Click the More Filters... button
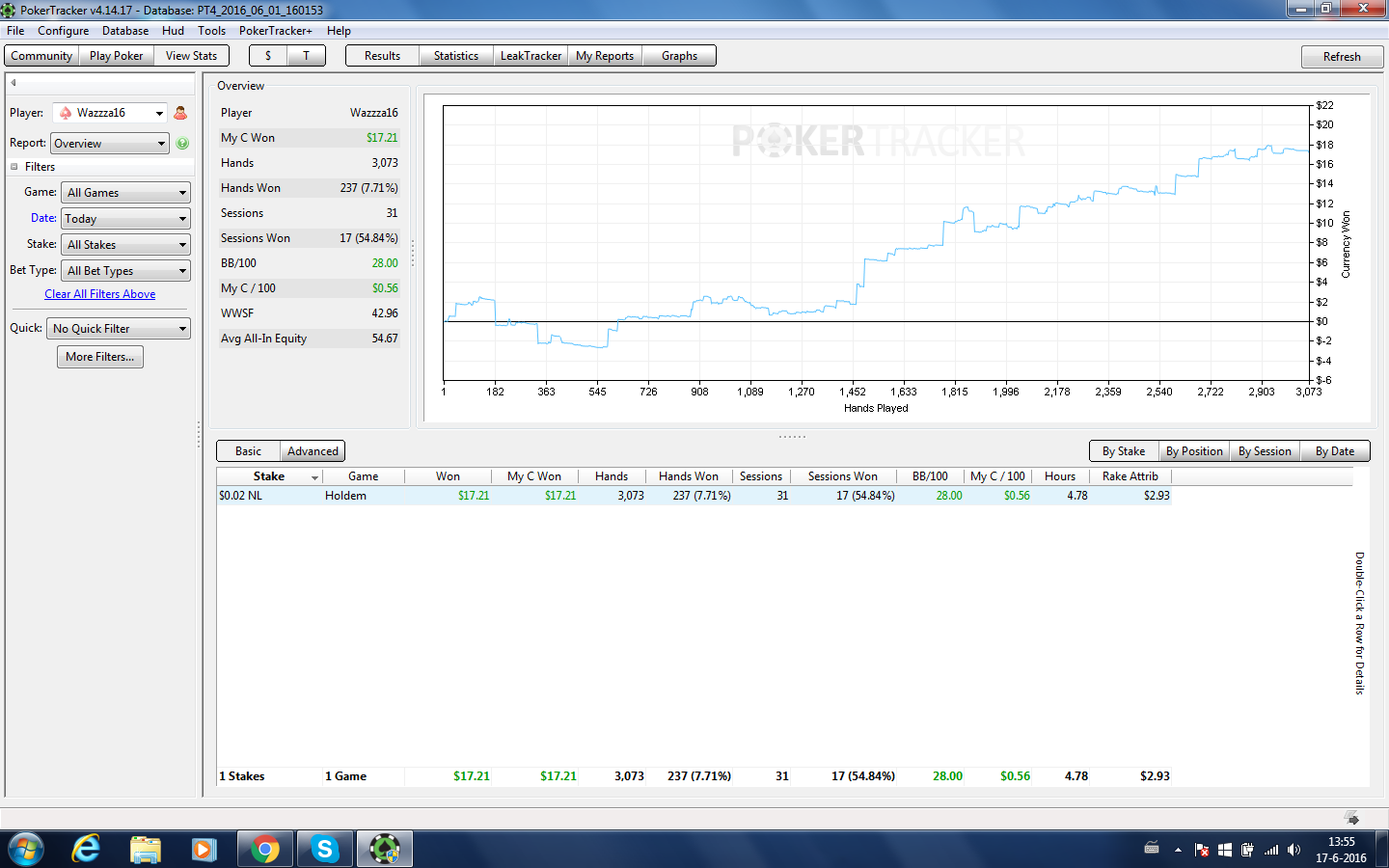This screenshot has height=868, width=1389. 100,357
